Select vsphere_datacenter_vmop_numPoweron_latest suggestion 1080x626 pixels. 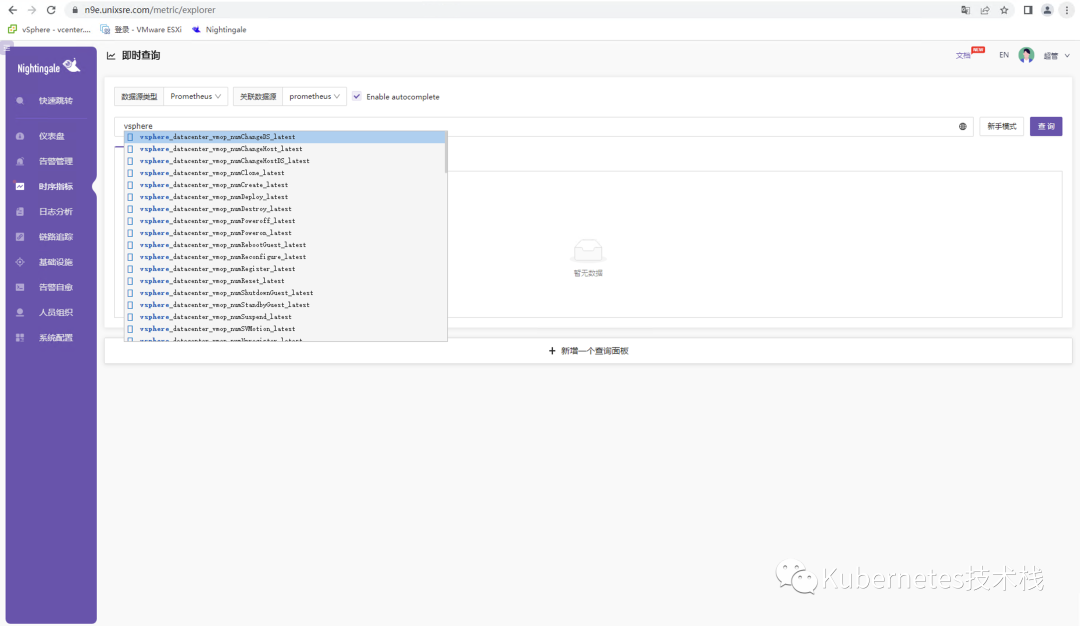(284, 233)
